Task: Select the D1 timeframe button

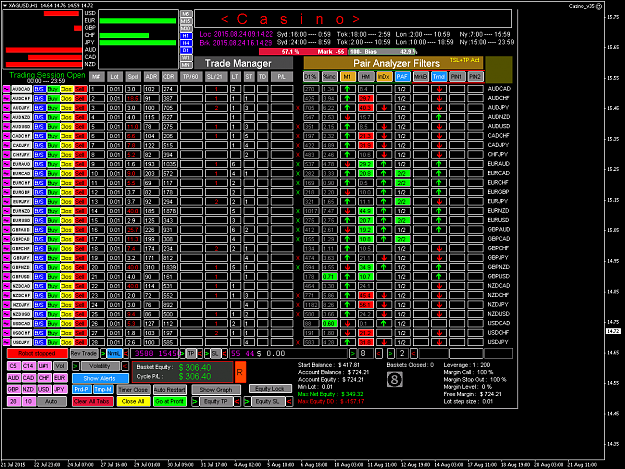Action: [186, 51]
